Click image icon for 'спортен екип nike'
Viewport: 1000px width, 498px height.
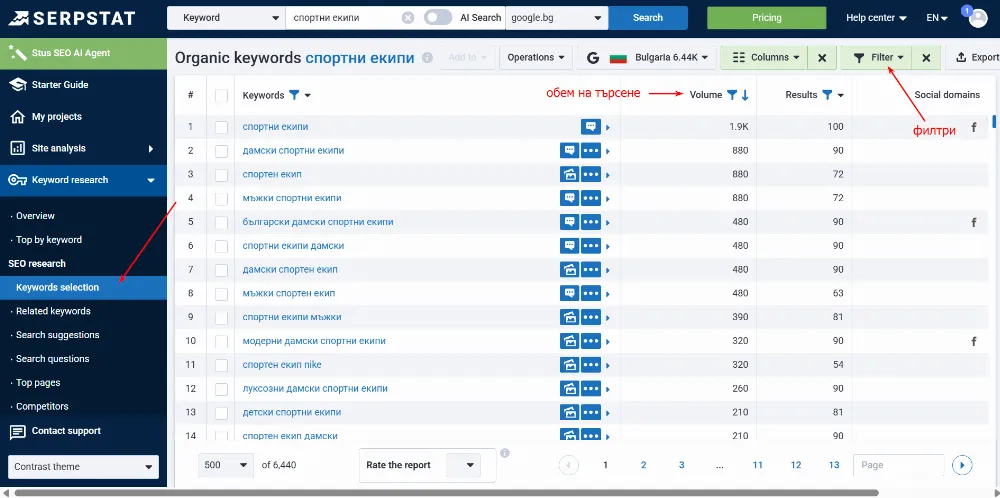[570, 365]
